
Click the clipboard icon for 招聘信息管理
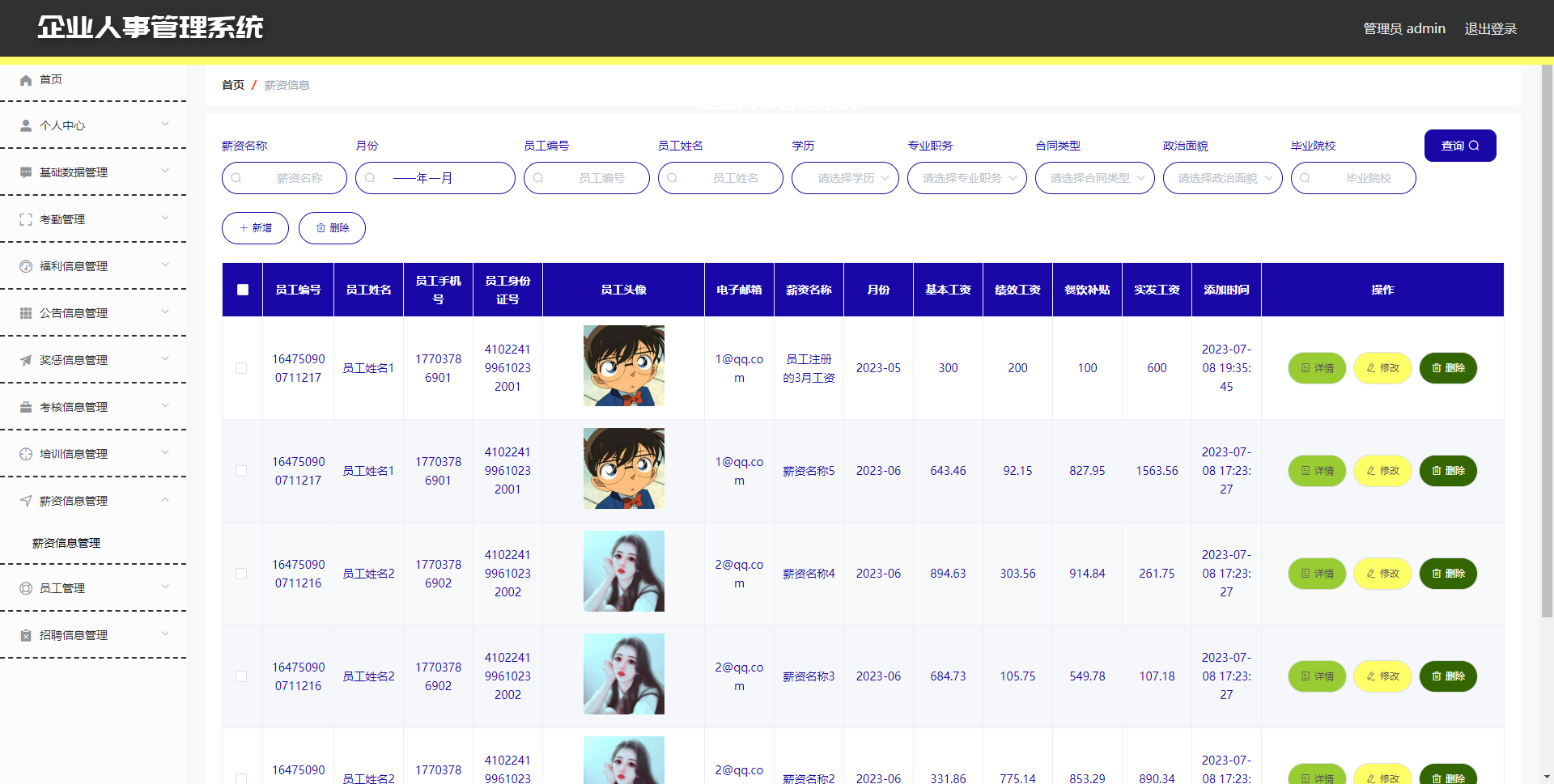(26, 636)
